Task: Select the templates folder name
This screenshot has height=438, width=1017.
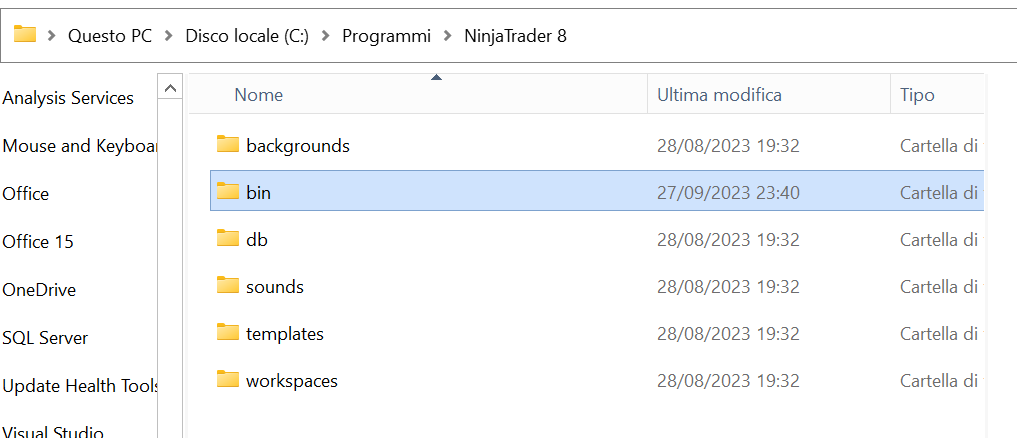Action: 285,334
